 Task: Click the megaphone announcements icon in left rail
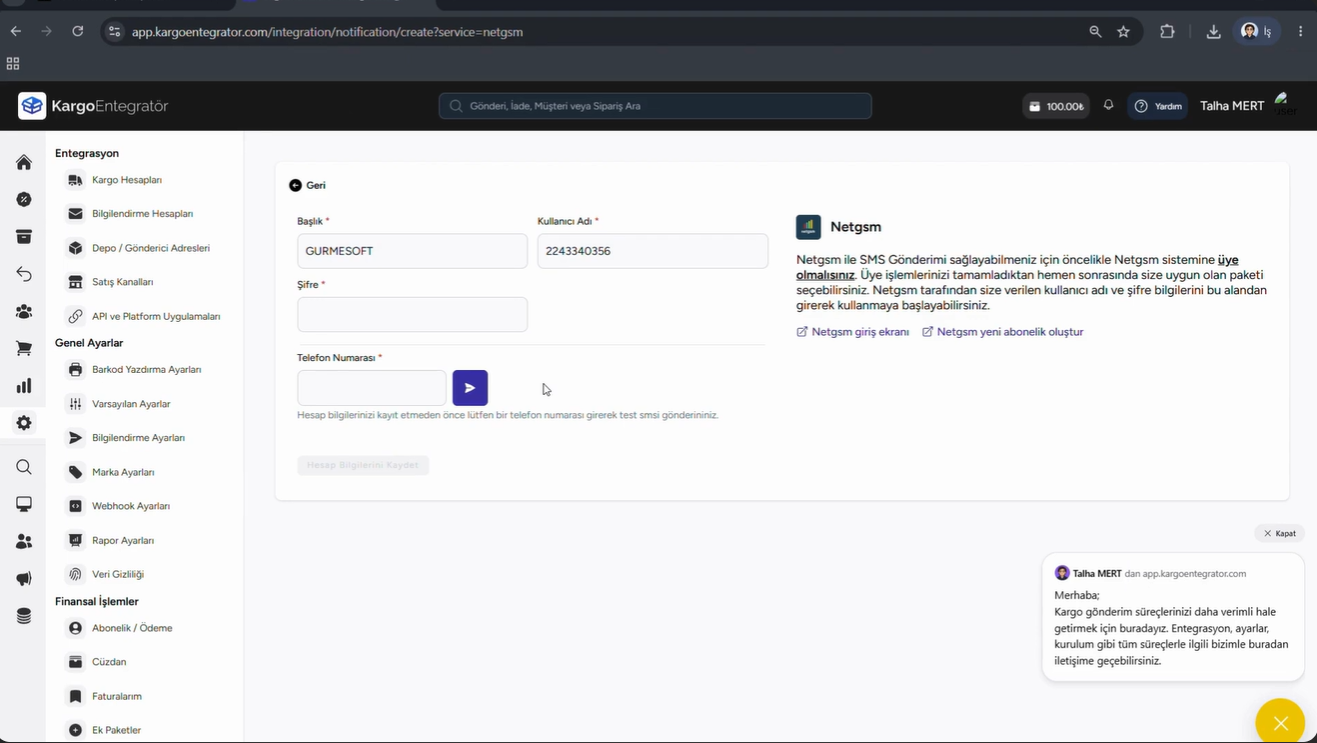point(24,579)
